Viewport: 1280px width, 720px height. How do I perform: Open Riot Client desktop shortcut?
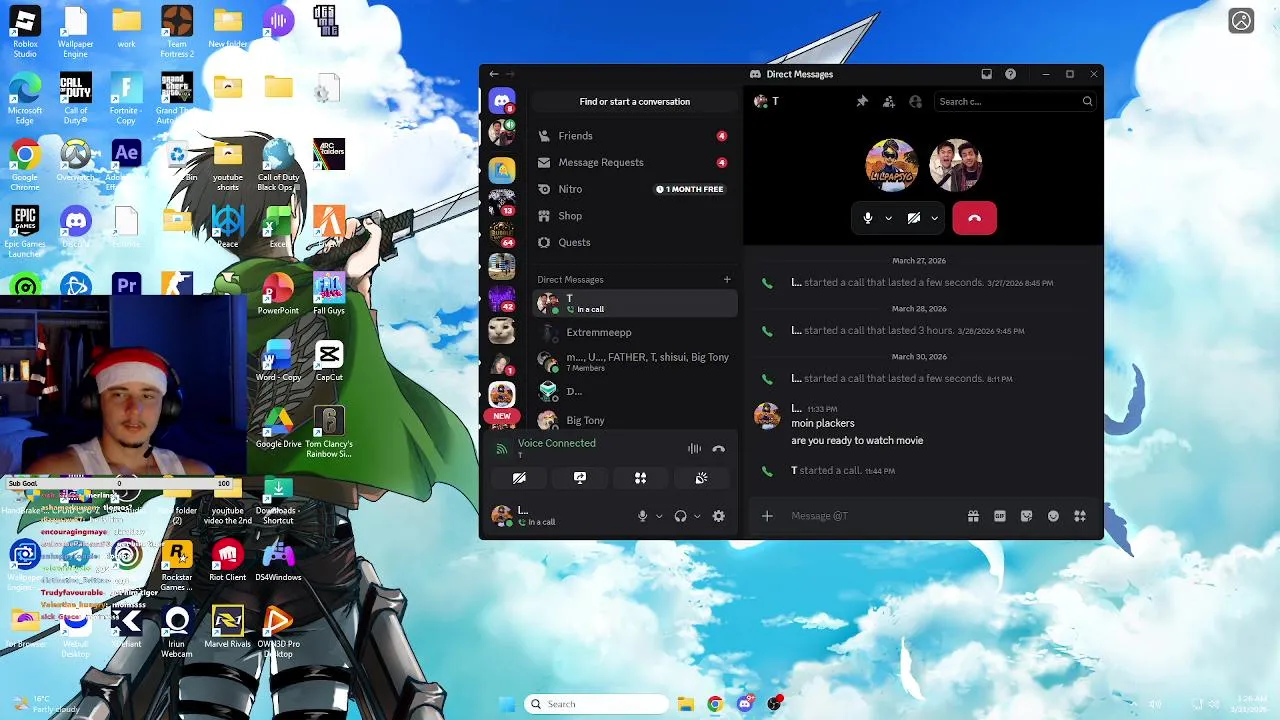pos(228,562)
